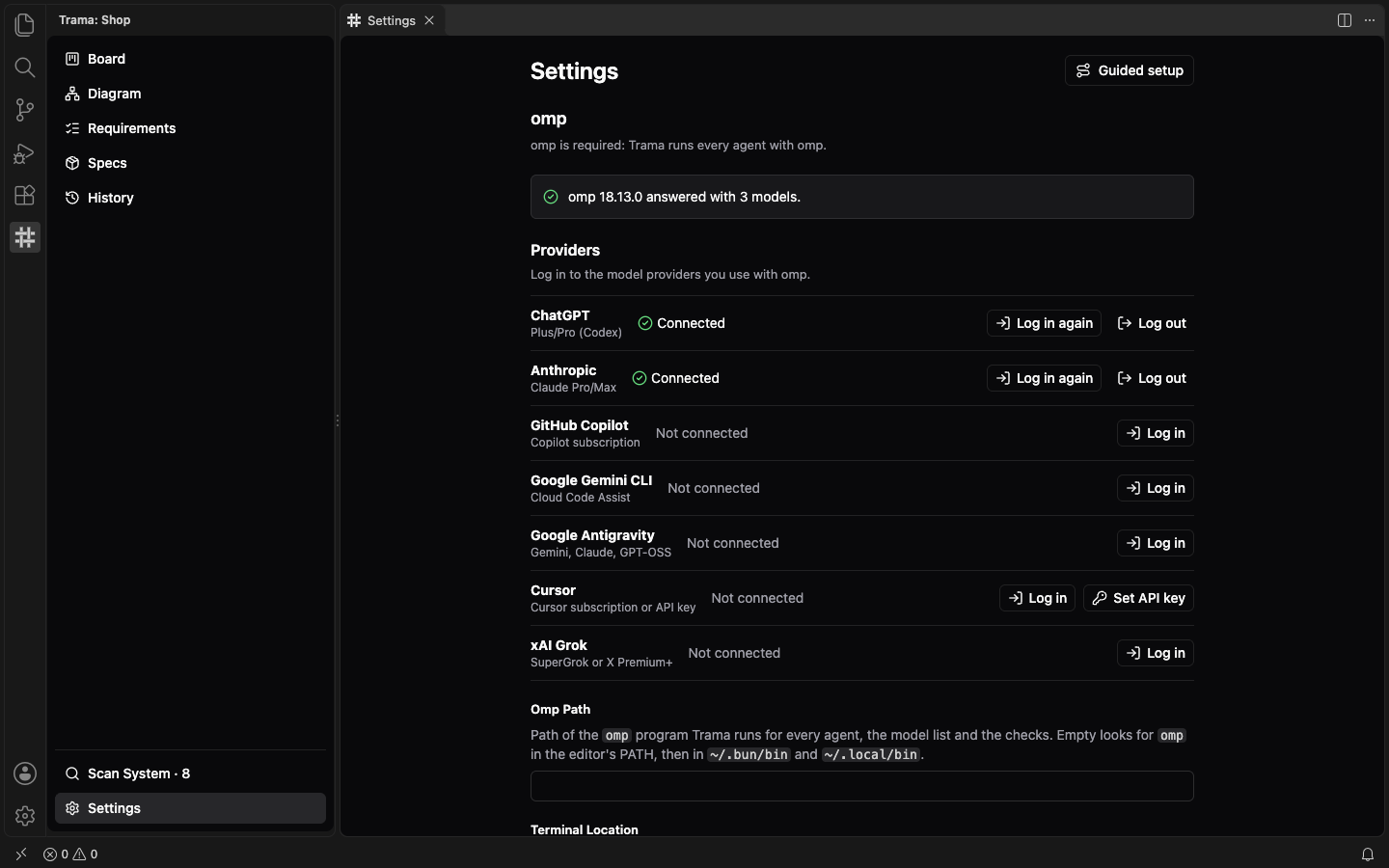Focus the Omp Path input field
Viewport: 1389px width, 868px height.
(x=862, y=786)
